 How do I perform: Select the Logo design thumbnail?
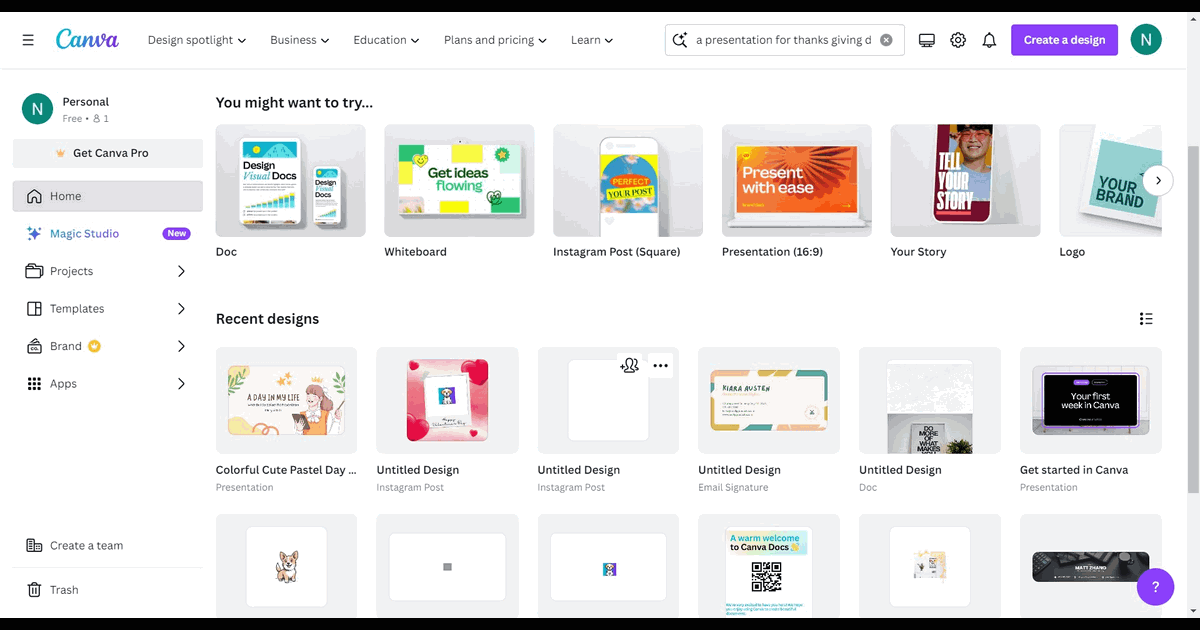tap(1110, 180)
